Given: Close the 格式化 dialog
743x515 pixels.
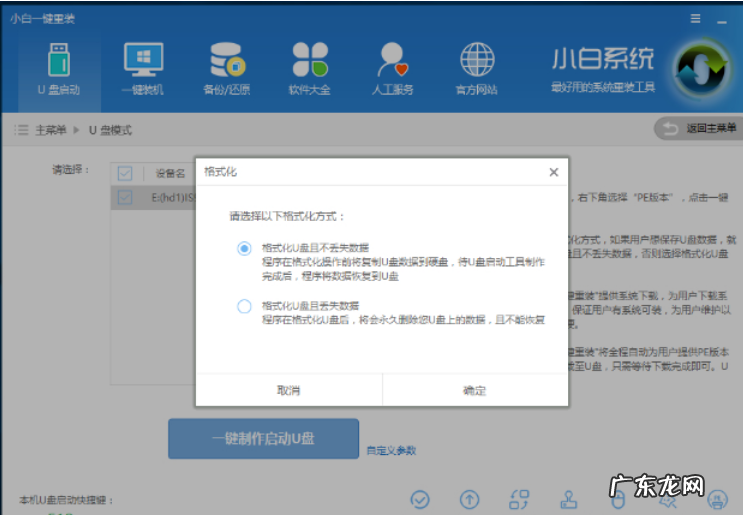Looking at the screenshot, I should click(x=553, y=172).
